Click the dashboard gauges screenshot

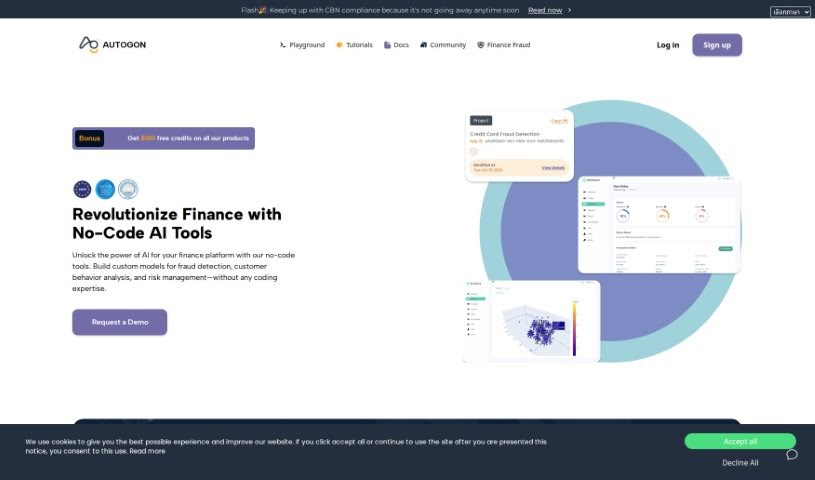[659, 225]
